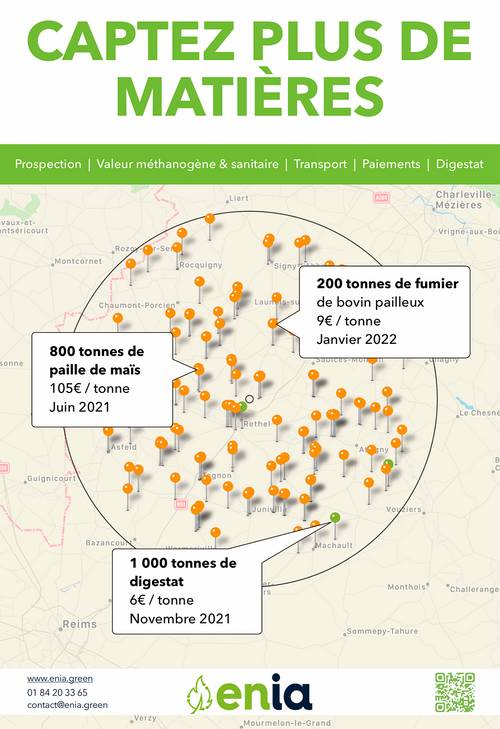
Task: Click the Guignicourt map label
Action: pos(51,478)
